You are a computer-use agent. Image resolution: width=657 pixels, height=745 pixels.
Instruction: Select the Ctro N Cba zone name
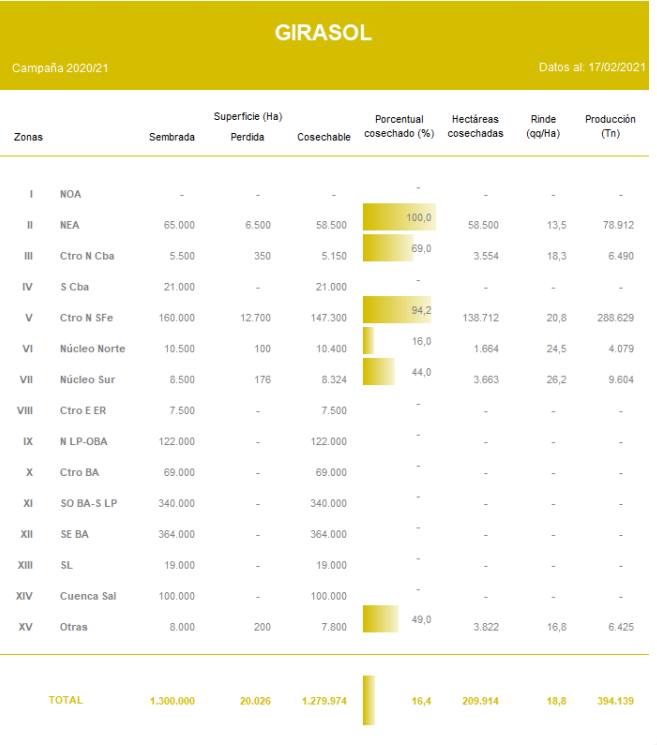click(87, 256)
